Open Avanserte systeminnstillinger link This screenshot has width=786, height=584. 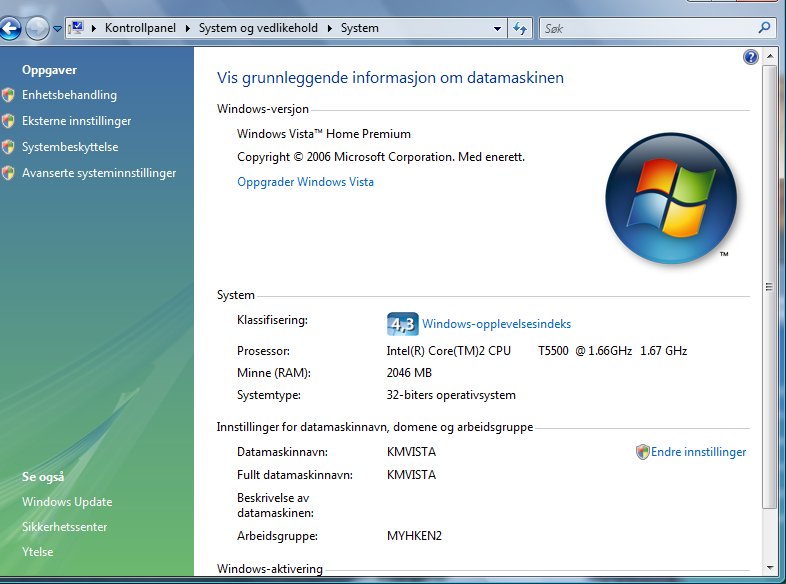click(x=99, y=173)
